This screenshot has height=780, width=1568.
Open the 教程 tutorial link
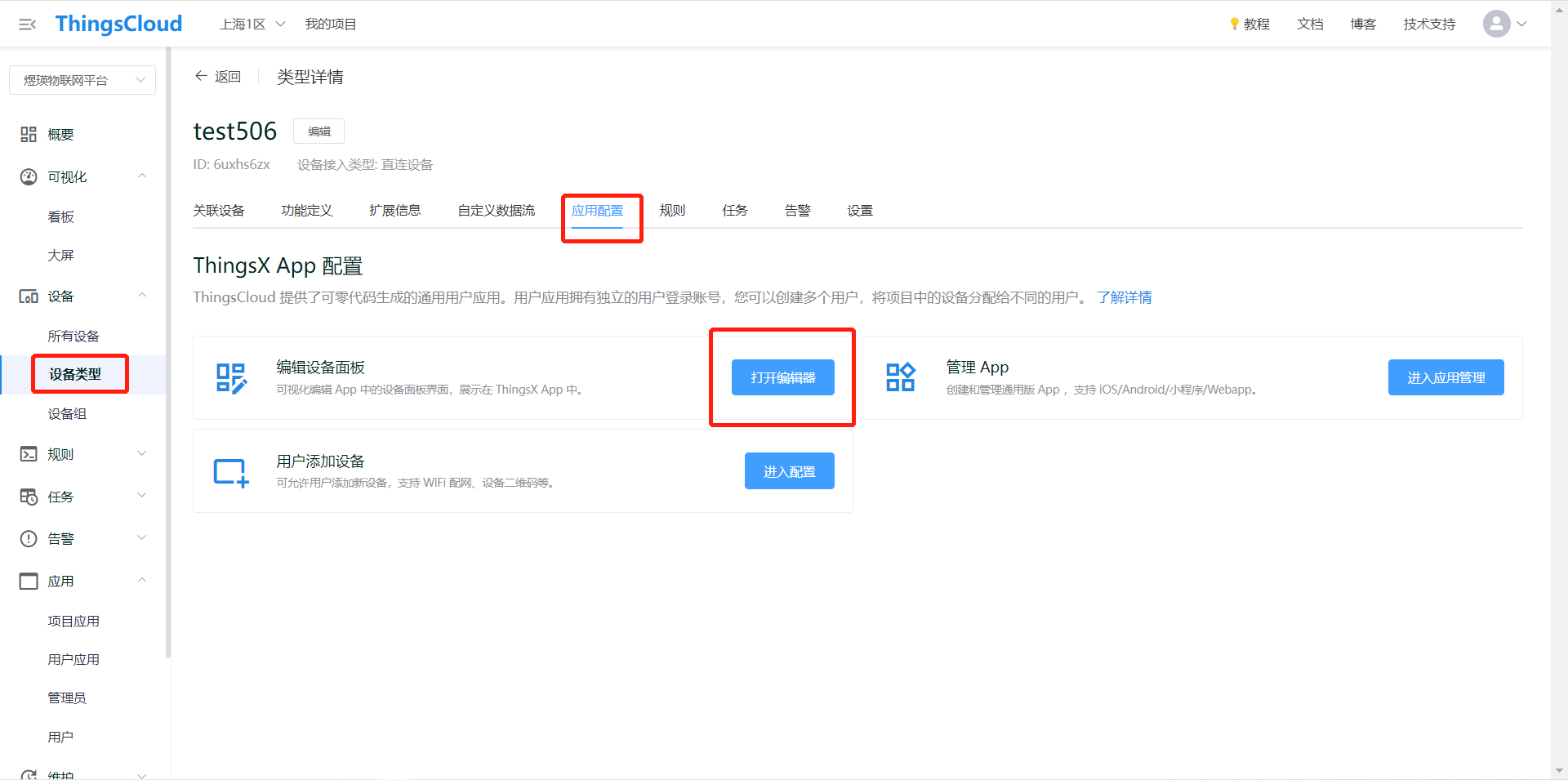click(x=1257, y=25)
